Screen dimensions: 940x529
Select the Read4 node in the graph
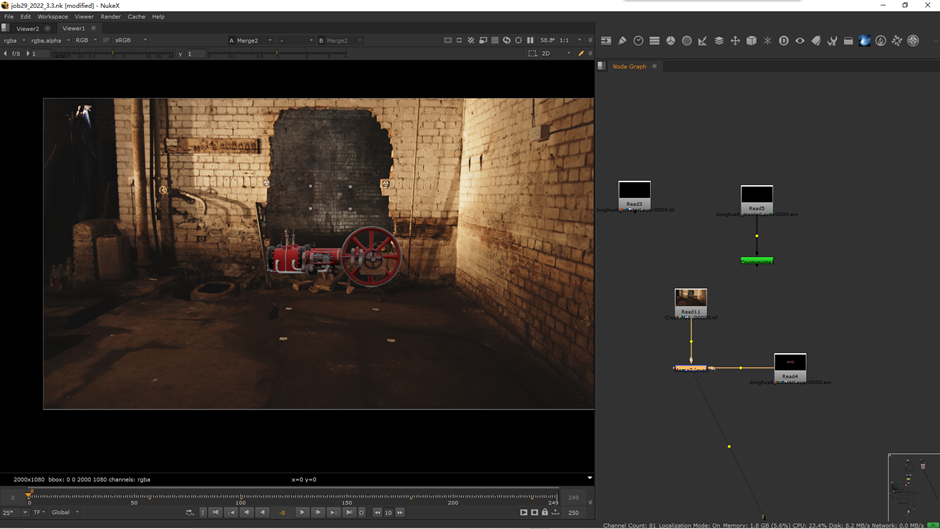click(x=790, y=368)
